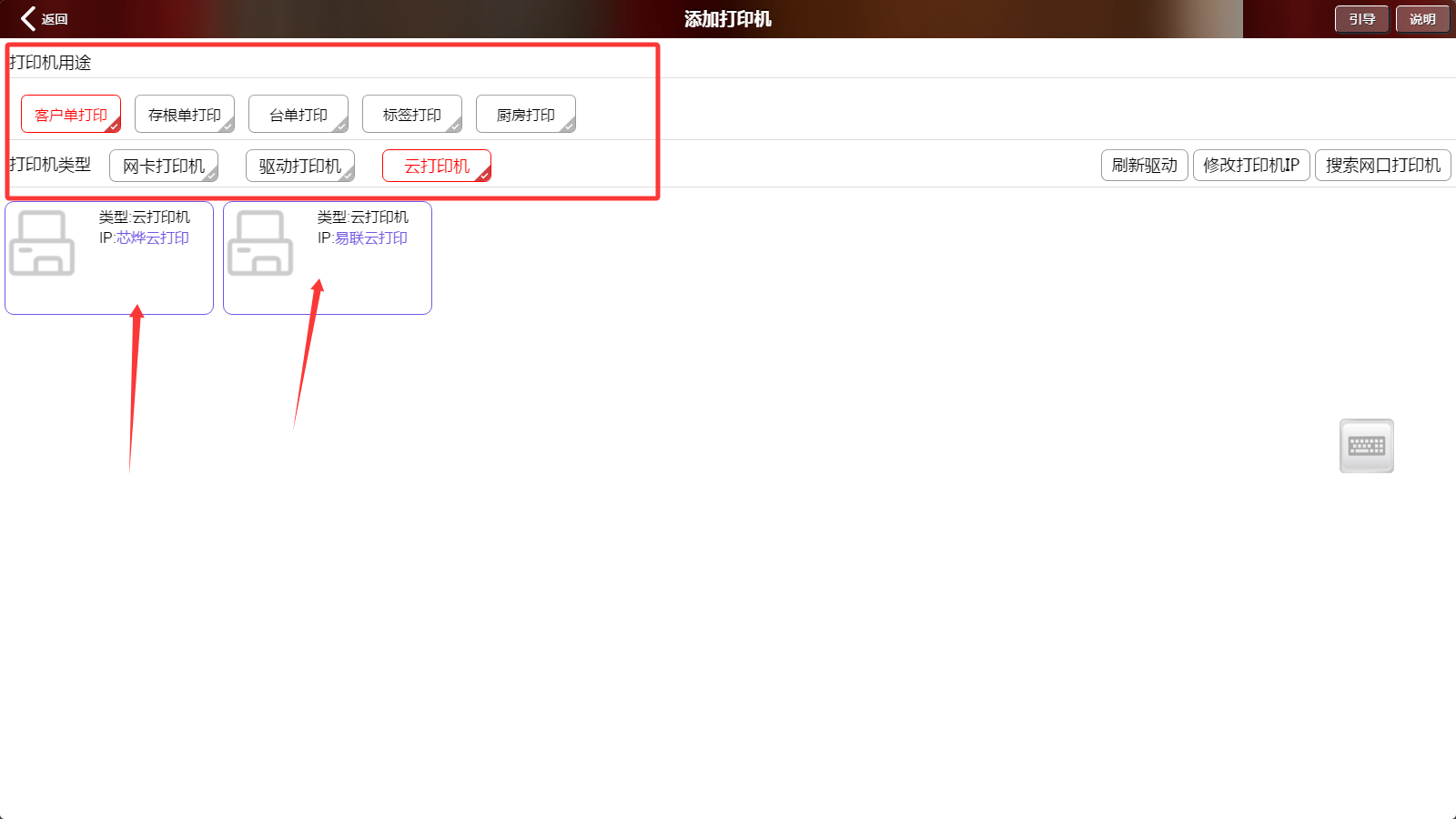Screen dimensions: 1456x819
Task: Select 云打印机 printer type
Action: [437, 166]
